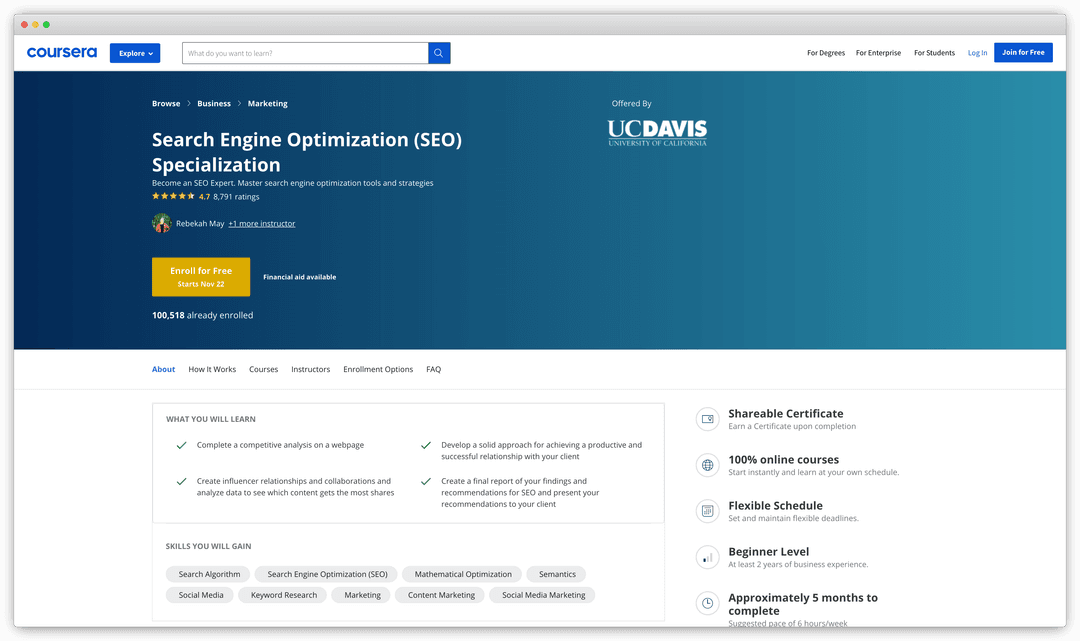
Task: Go to the Marketing breadcrumb
Action: (x=267, y=103)
